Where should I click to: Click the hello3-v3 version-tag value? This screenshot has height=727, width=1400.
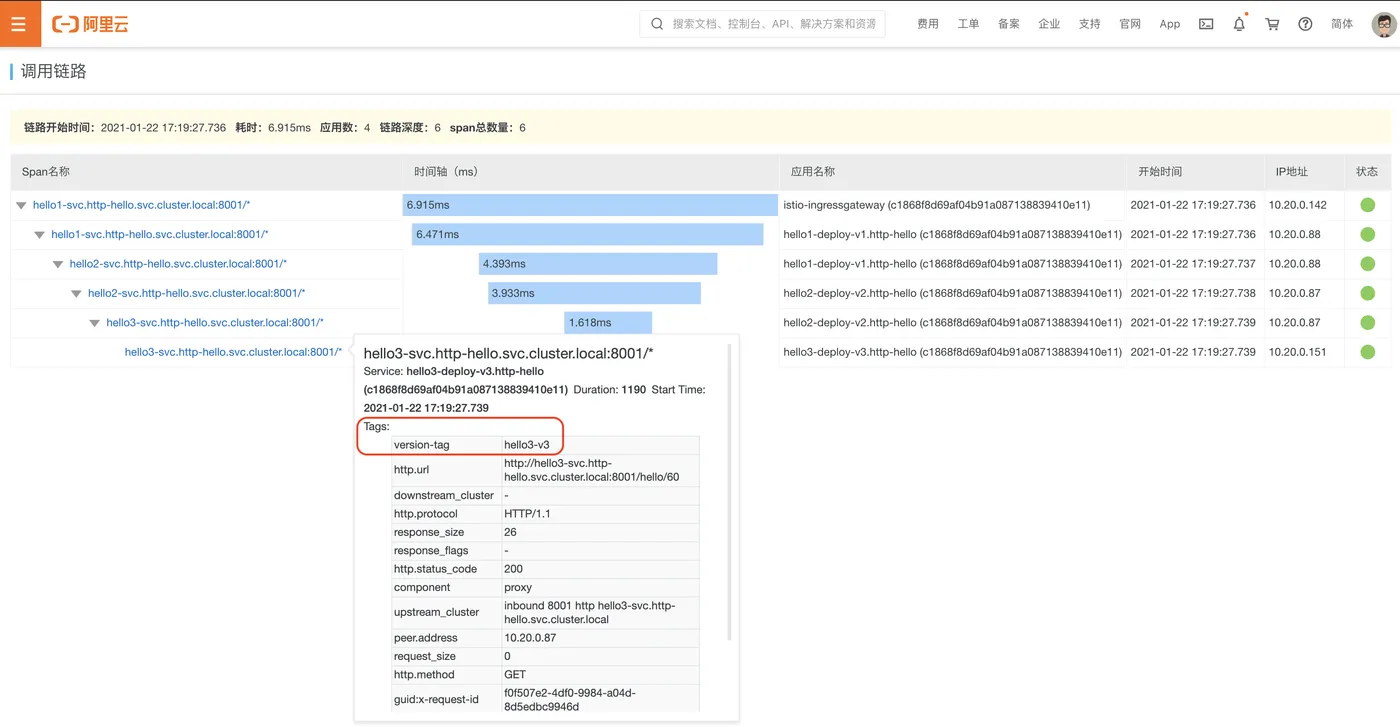527,445
